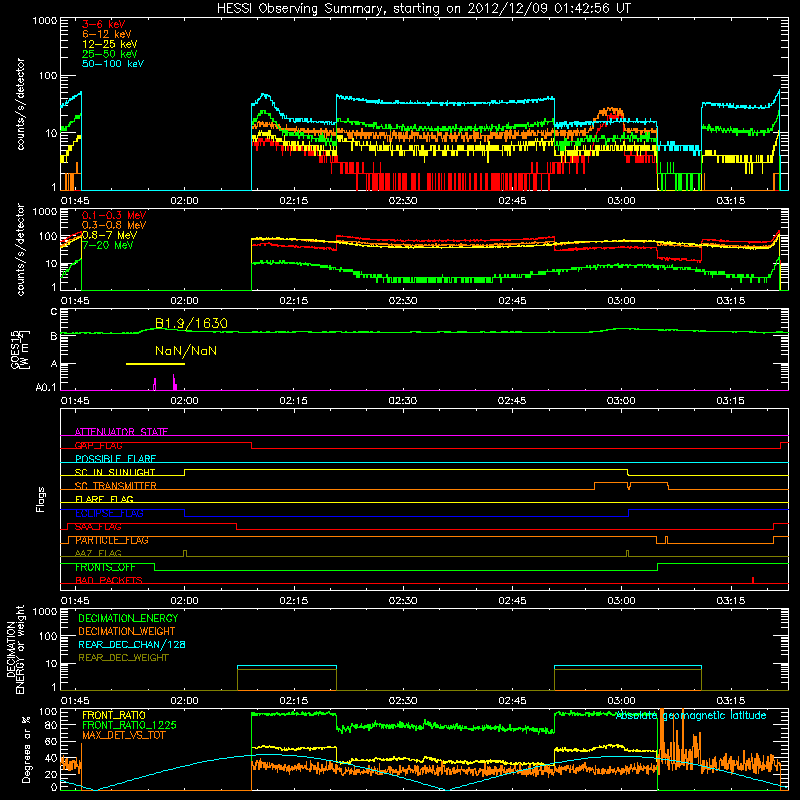Screen dimensions: 800x800
Task: Click the 12-25 keV legend entry
Action: (109, 44)
